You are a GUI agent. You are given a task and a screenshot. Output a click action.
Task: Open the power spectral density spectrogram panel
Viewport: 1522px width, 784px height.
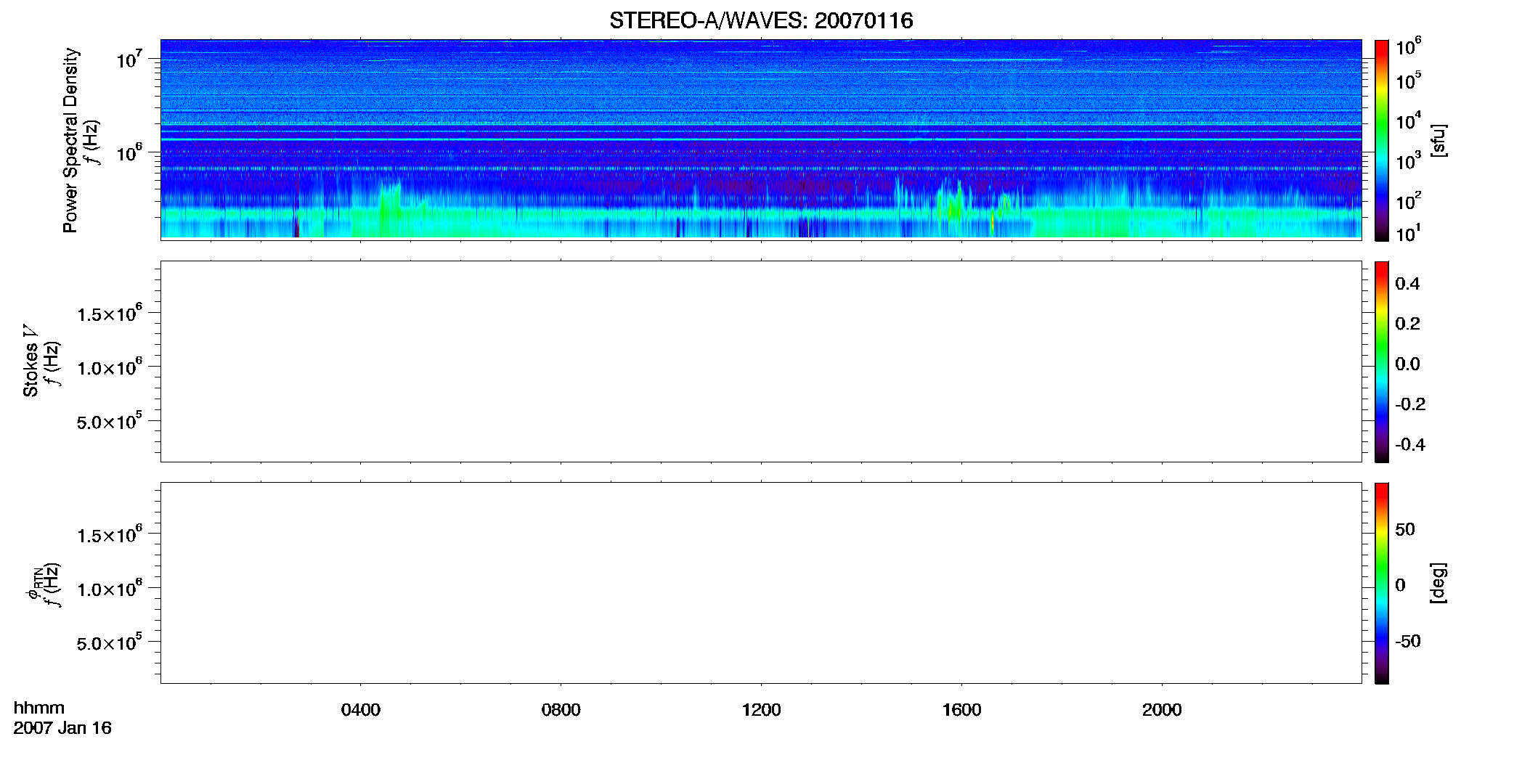761,139
